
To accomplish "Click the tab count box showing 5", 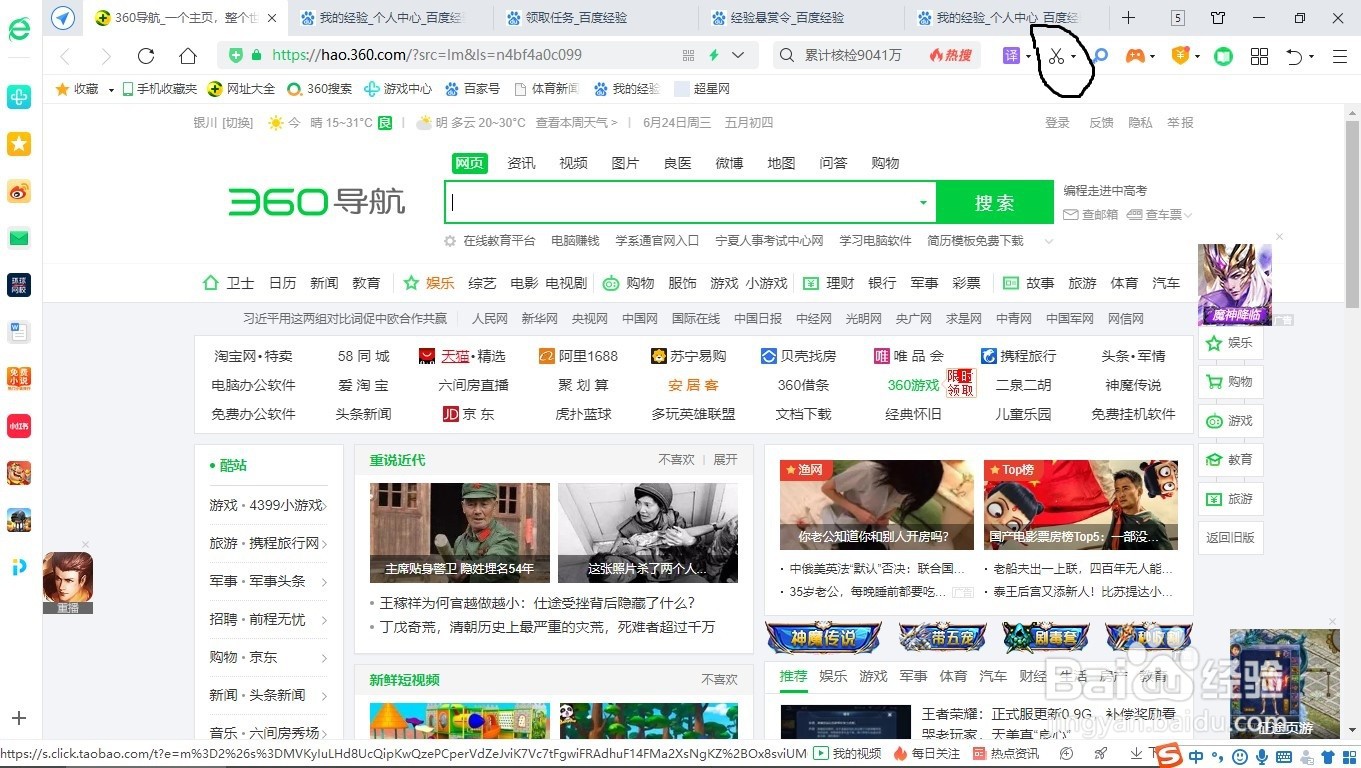I will [1178, 18].
